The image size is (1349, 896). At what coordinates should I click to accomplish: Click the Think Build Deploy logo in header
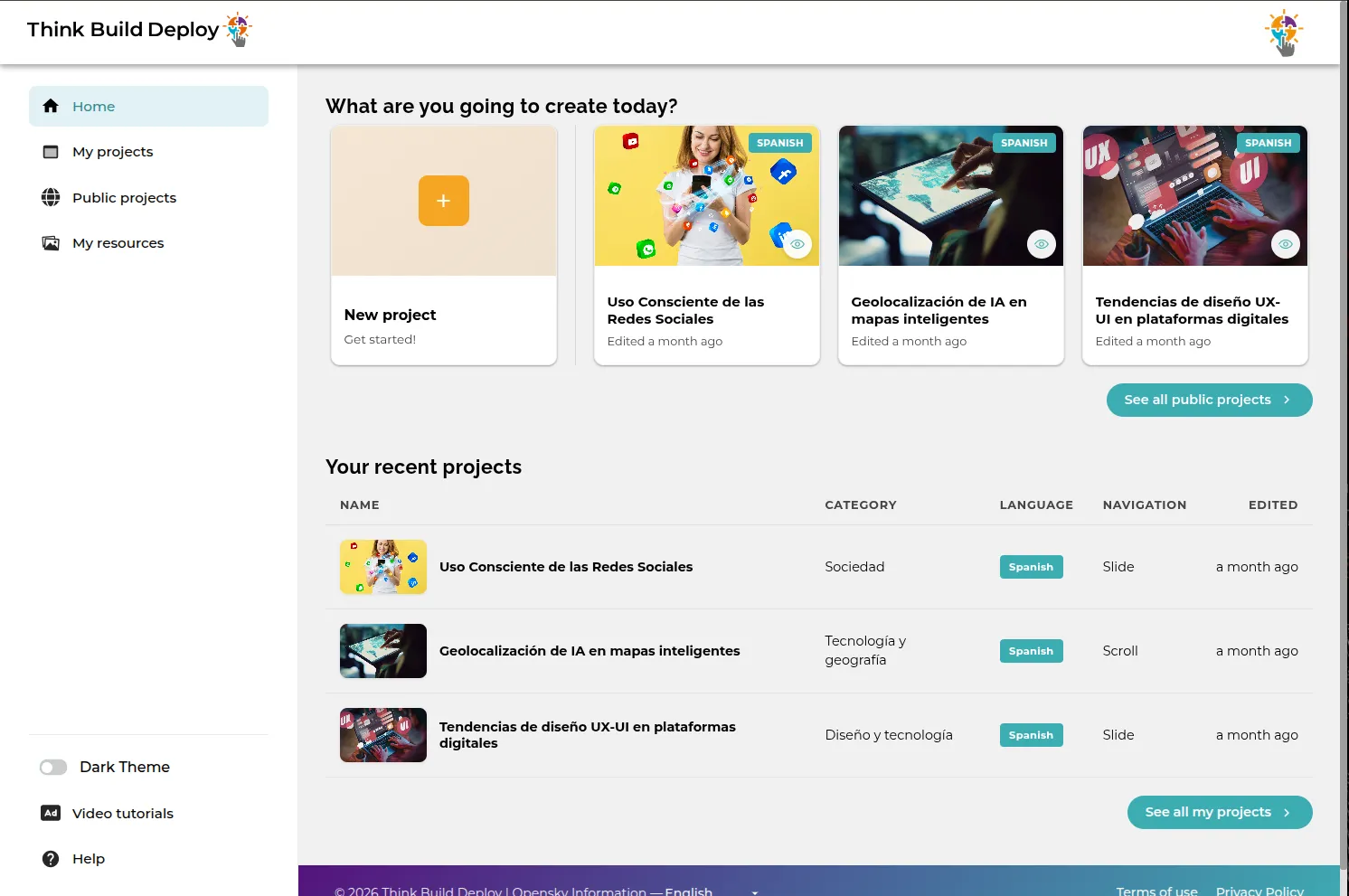point(139,30)
